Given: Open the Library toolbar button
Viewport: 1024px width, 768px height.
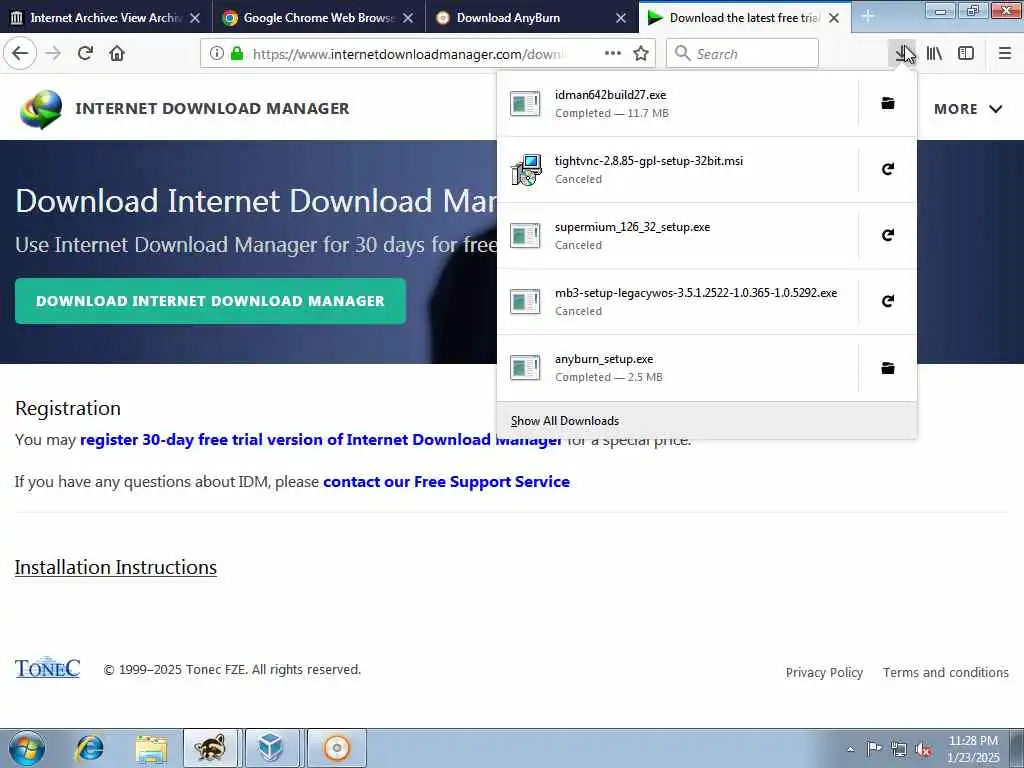Looking at the screenshot, I should 935,53.
